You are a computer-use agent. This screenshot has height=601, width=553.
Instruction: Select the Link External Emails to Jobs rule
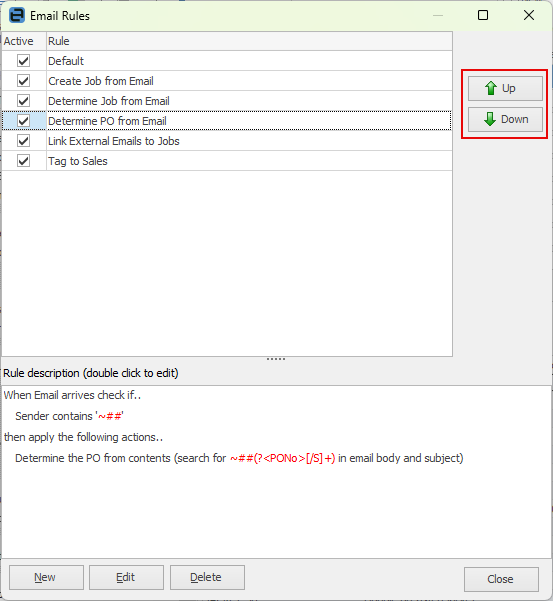227,141
